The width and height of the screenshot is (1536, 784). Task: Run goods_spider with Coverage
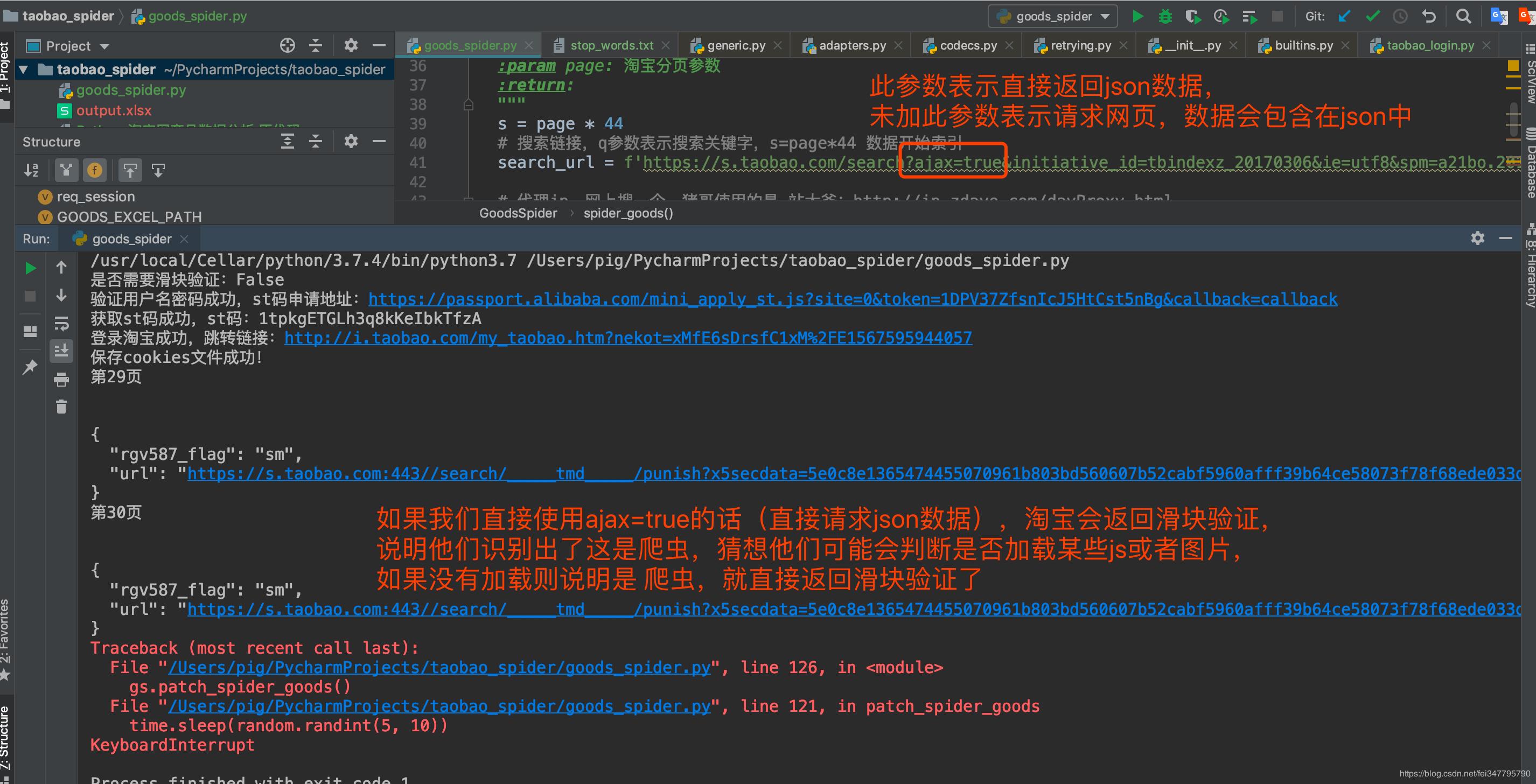click(x=1193, y=16)
